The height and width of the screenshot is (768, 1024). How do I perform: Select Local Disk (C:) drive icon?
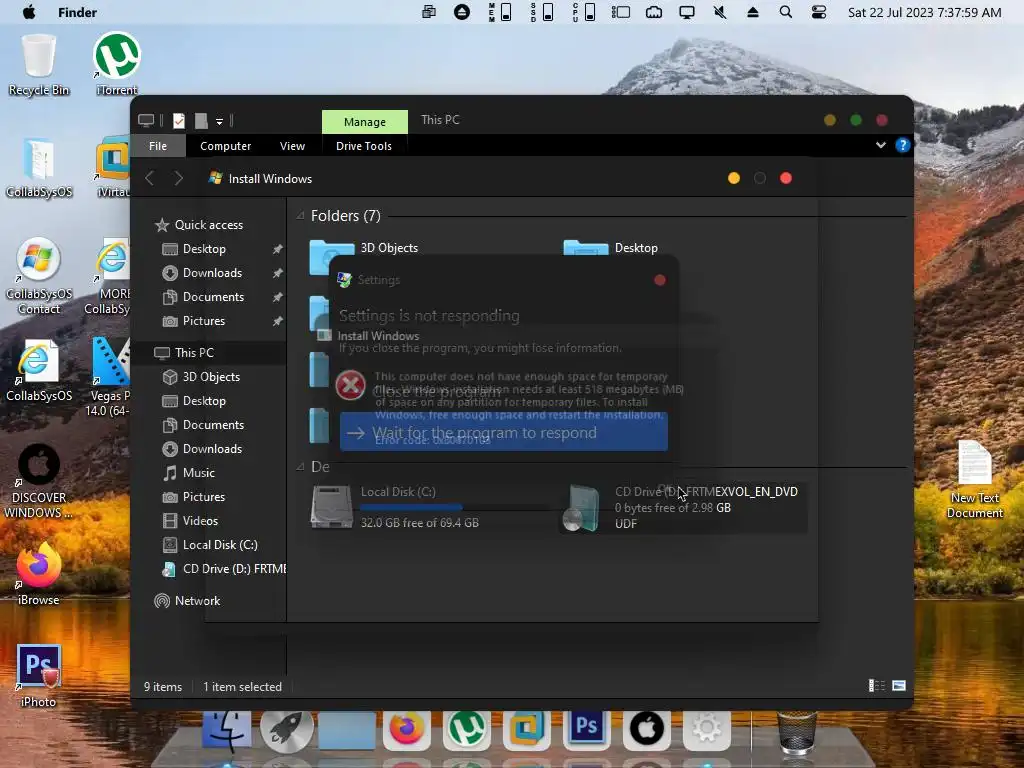click(x=332, y=507)
